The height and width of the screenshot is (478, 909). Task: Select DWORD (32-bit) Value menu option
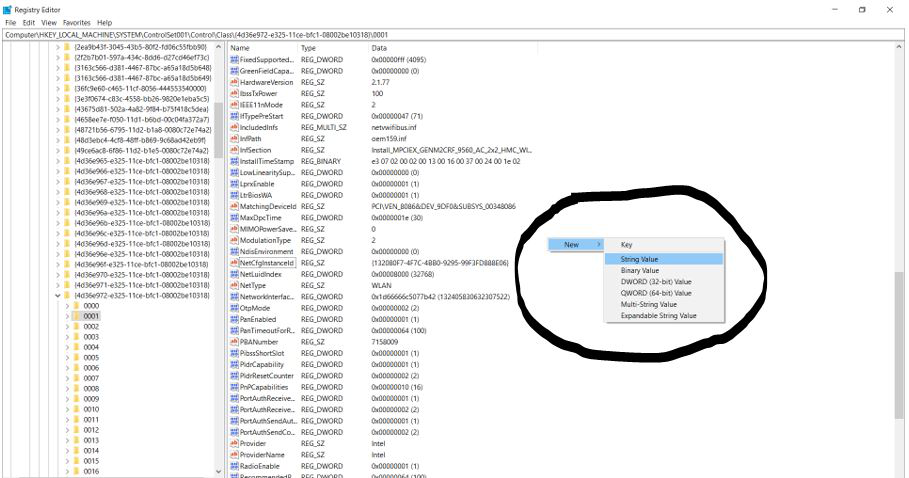coord(655,282)
